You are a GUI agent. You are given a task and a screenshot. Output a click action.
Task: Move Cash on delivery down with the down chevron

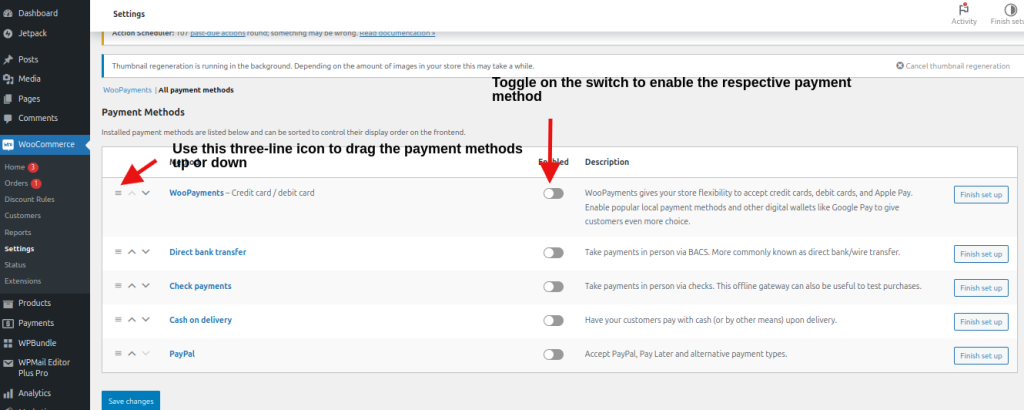pos(146,319)
